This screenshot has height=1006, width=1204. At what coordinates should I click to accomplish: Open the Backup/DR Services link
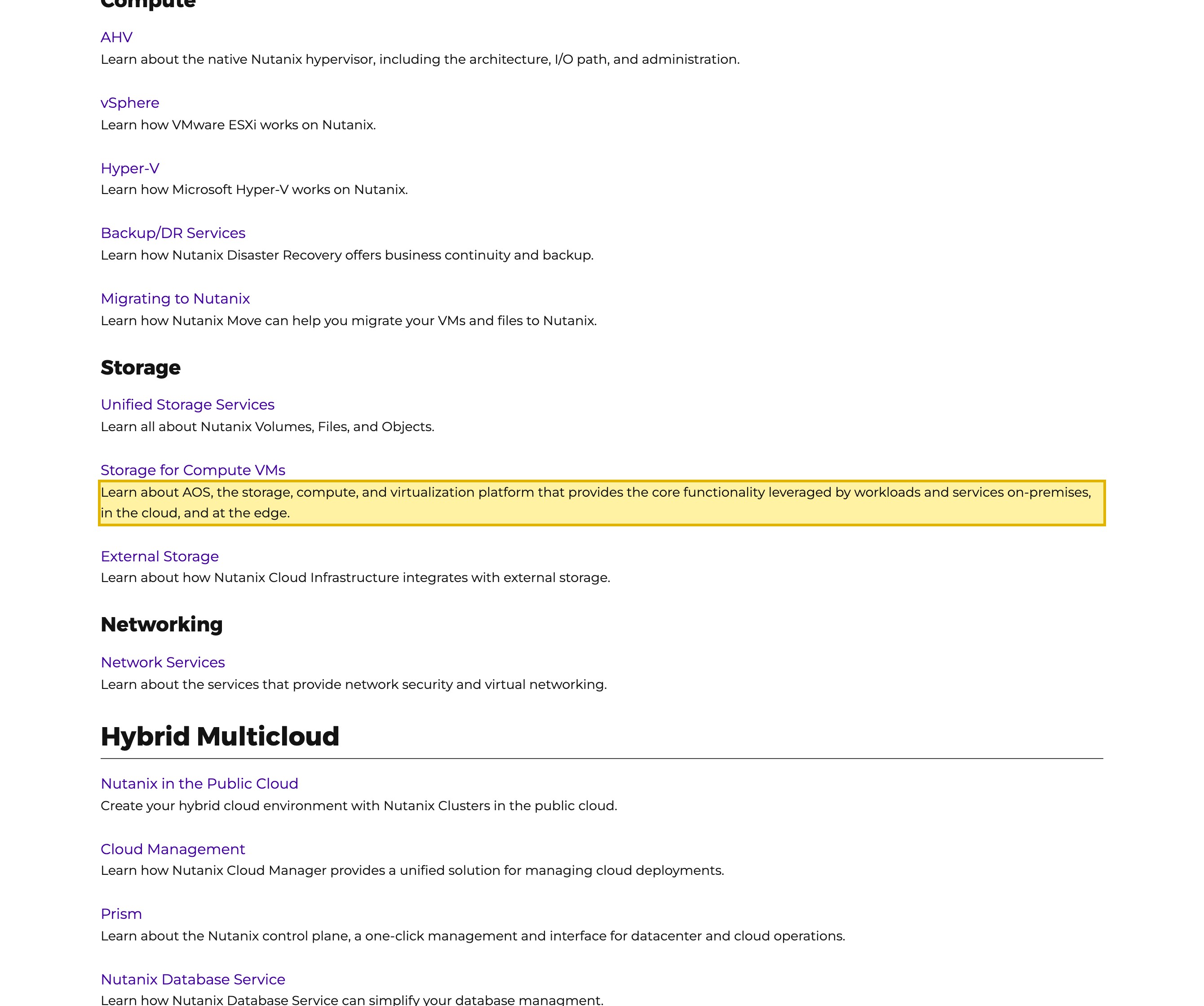tap(173, 233)
